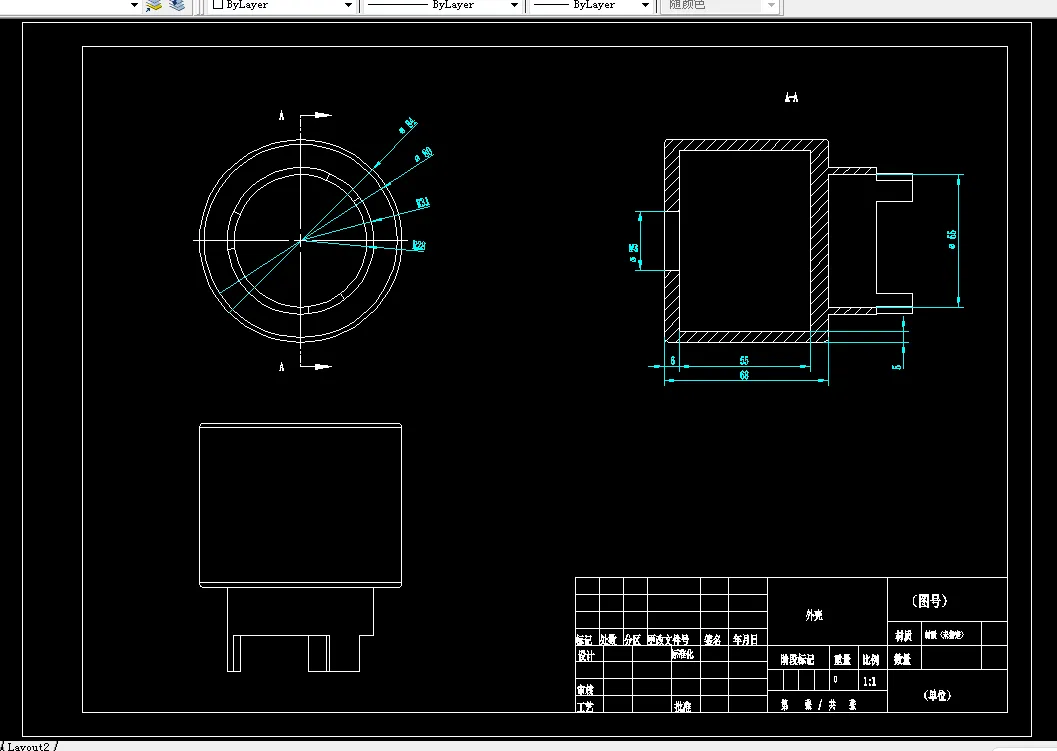Select the 比例 header cell
1057x751 pixels.
[870, 659]
